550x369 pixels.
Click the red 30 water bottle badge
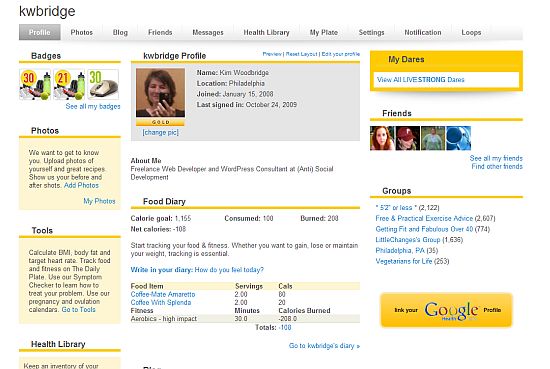pyautogui.click(x=35, y=85)
